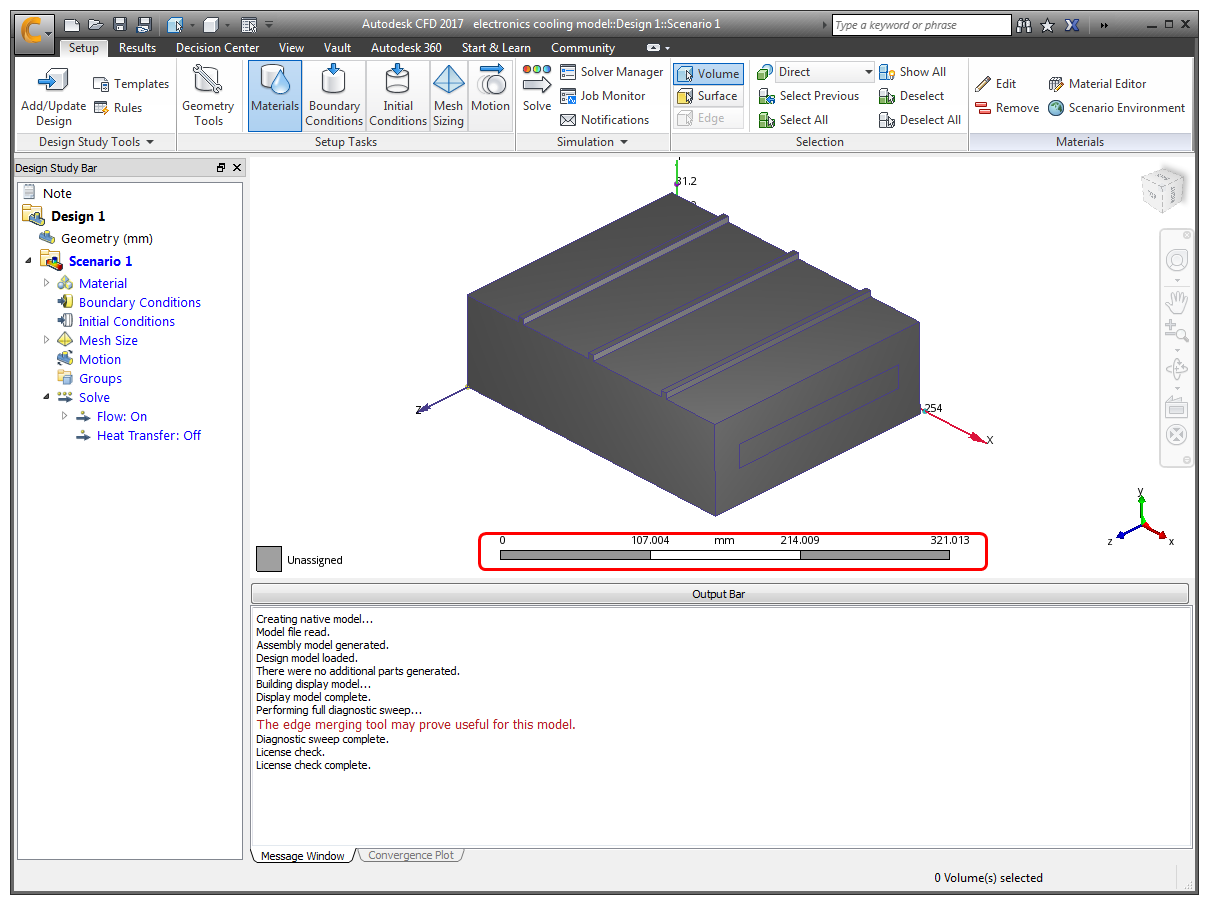Screen dimensions: 1209x905
Task: Toggle Edge selection mode
Action: (708, 118)
